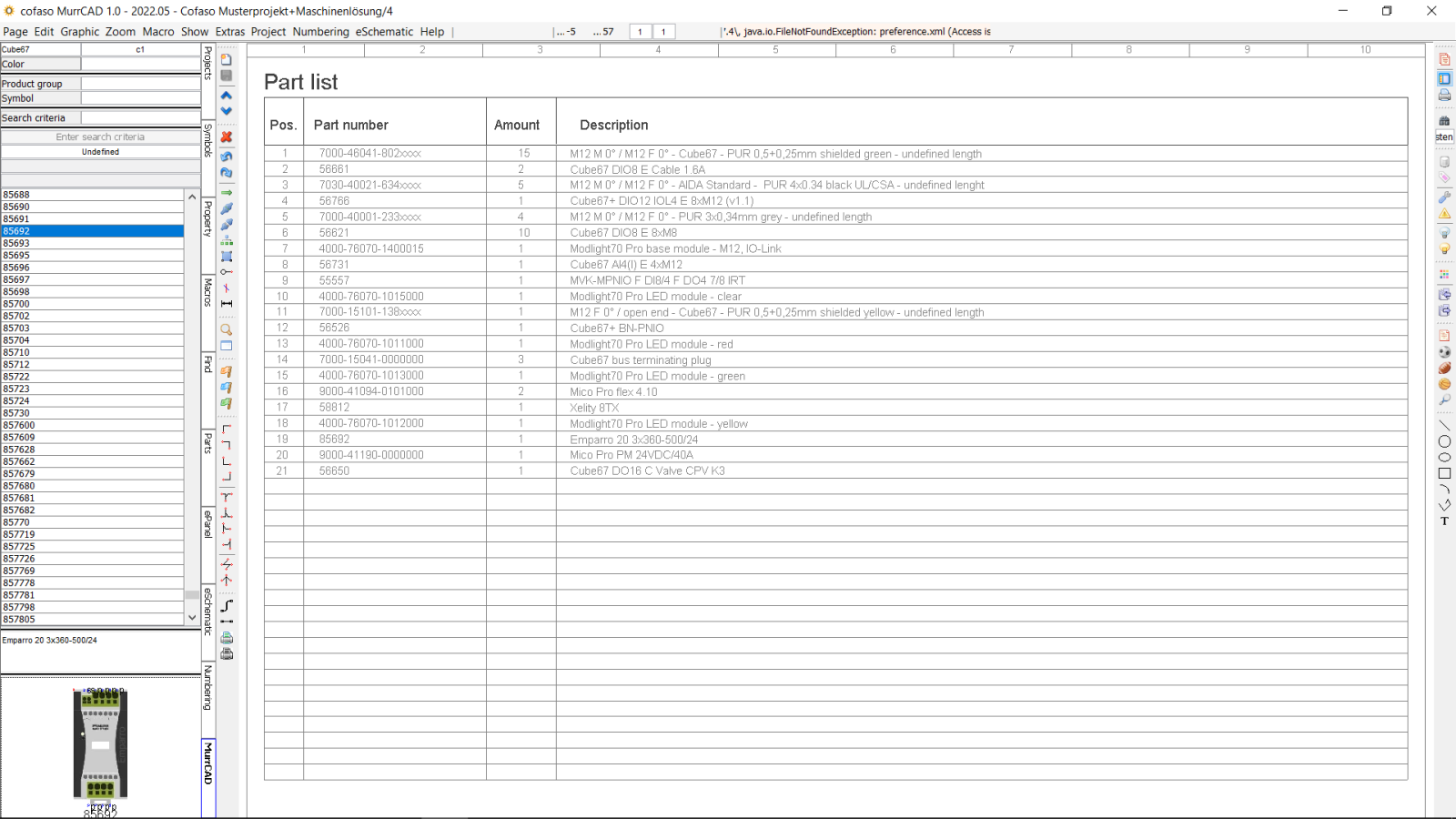Select part 85688 in the list
The image size is (1456, 819).
pos(93,195)
